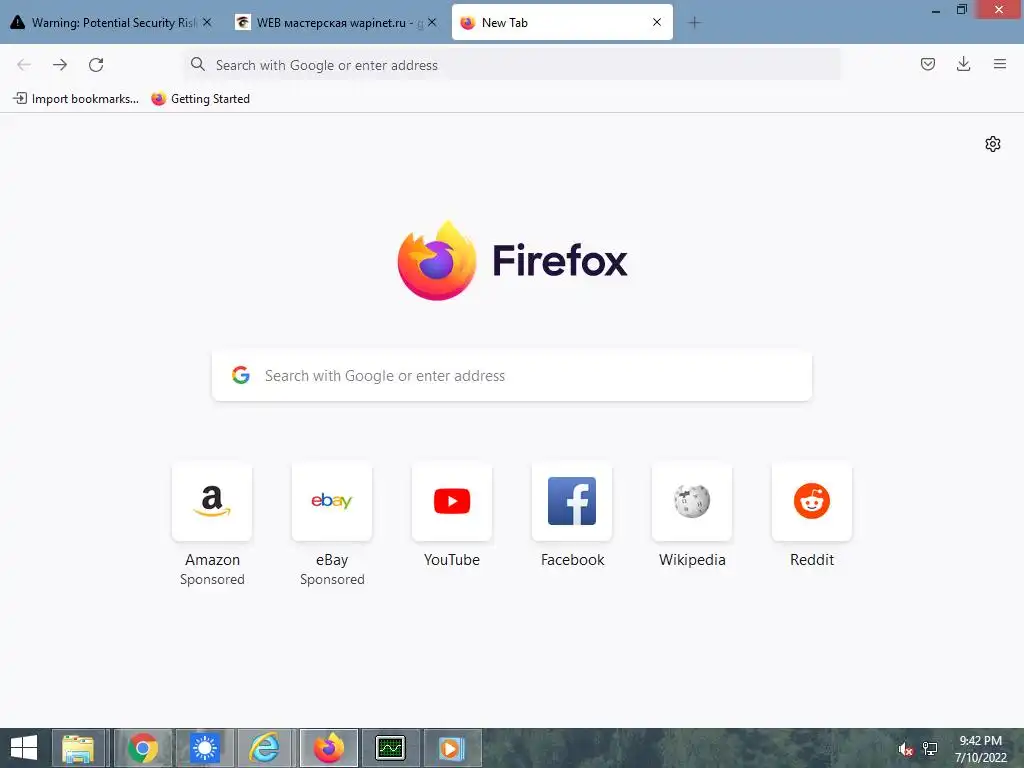Open the blue sun app in taskbar
This screenshot has height=768, width=1024.
pos(205,748)
